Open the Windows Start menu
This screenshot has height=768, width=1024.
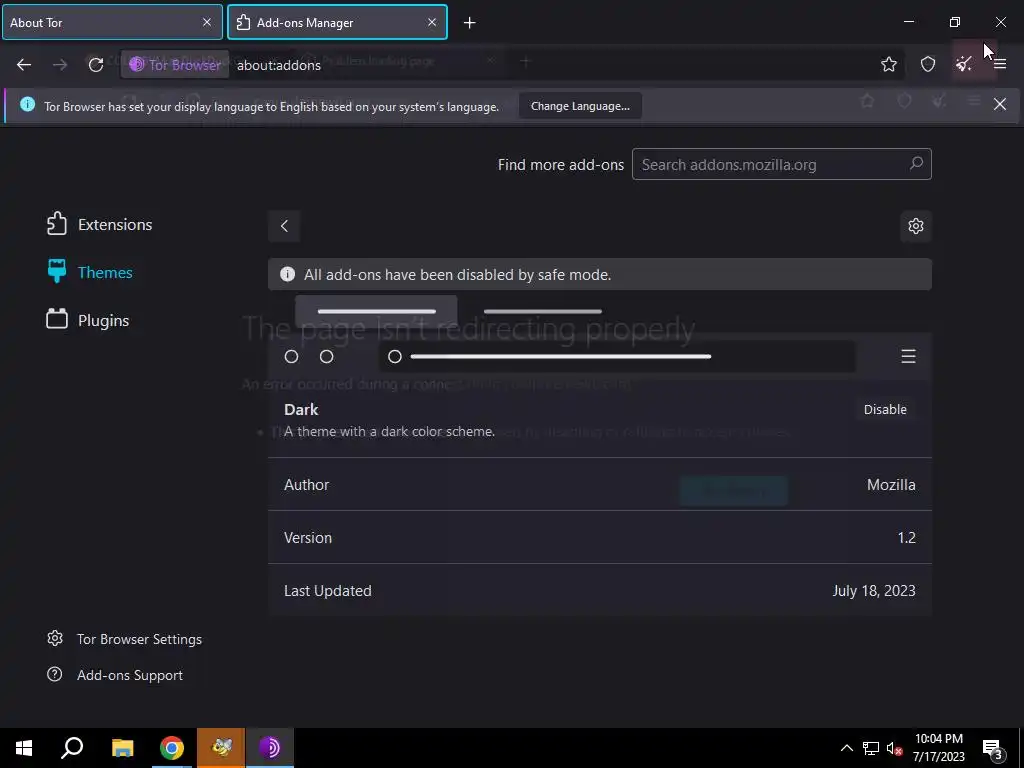[24, 748]
